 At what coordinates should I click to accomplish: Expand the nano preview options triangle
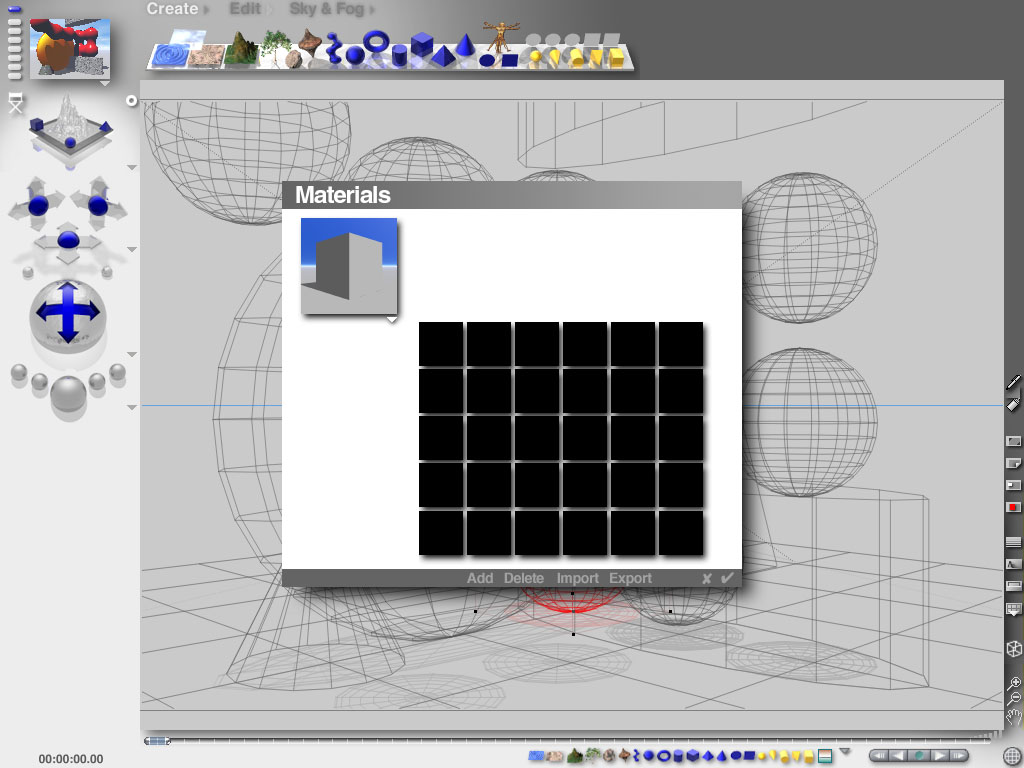coord(104,84)
